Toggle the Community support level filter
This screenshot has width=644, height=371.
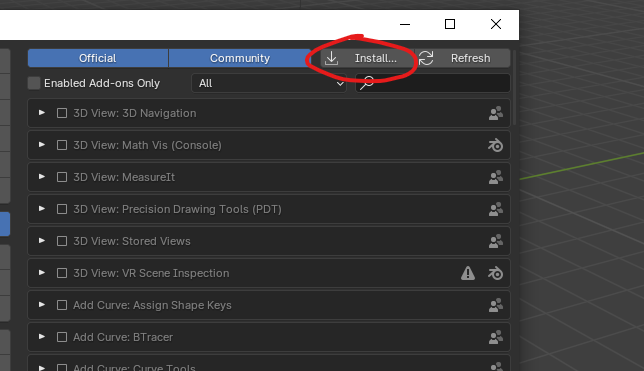tap(240, 58)
